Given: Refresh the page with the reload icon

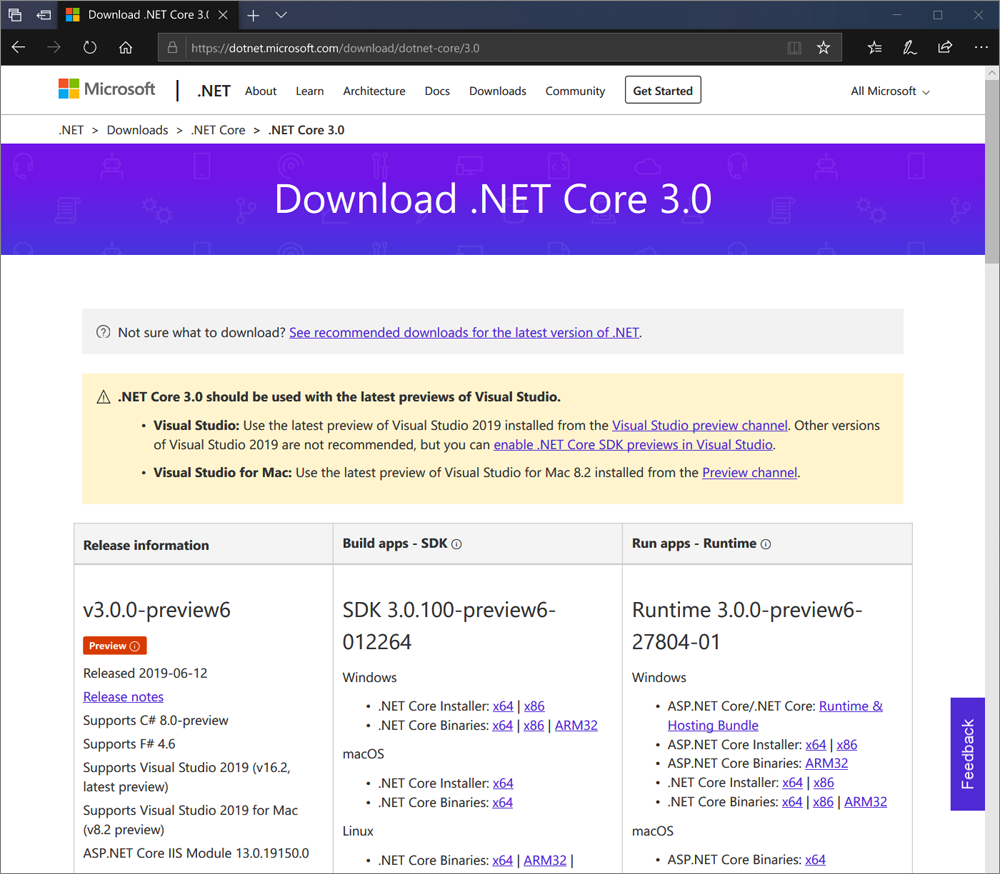Looking at the screenshot, I should point(90,48).
